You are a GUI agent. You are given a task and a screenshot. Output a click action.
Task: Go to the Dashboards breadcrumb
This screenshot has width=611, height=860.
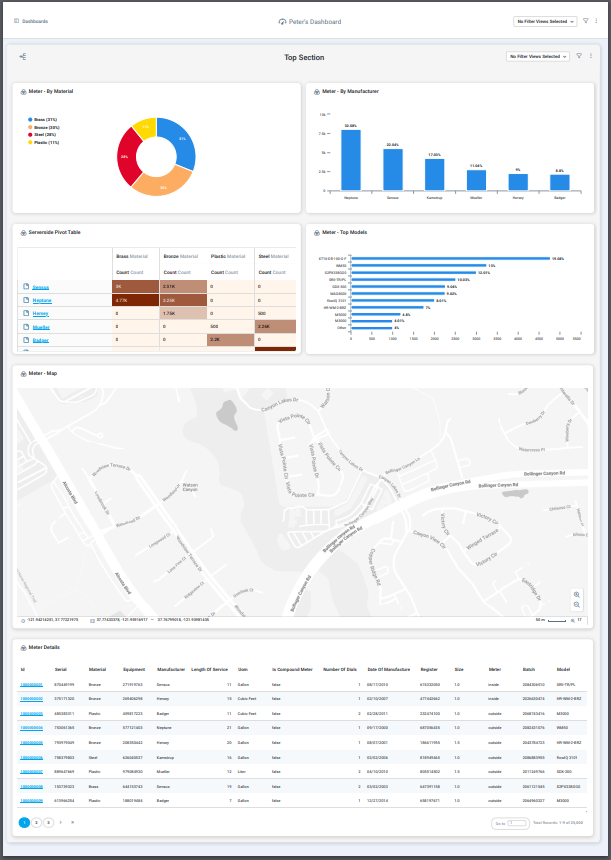[33, 20]
